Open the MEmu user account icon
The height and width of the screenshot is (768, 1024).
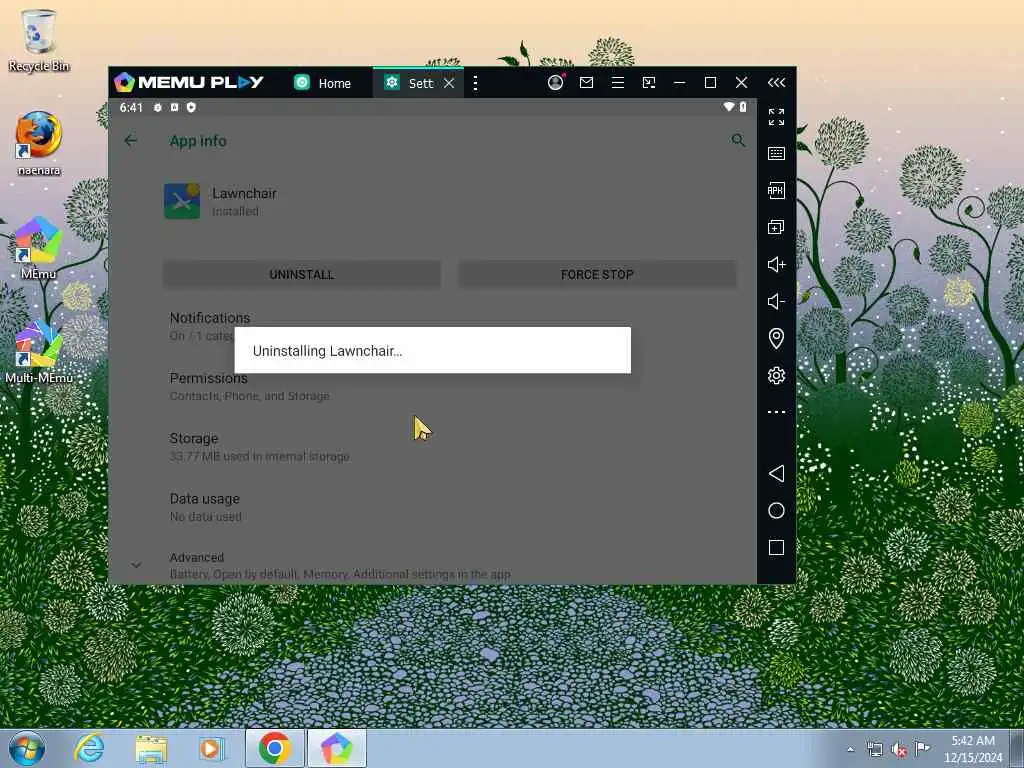click(x=555, y=82)
